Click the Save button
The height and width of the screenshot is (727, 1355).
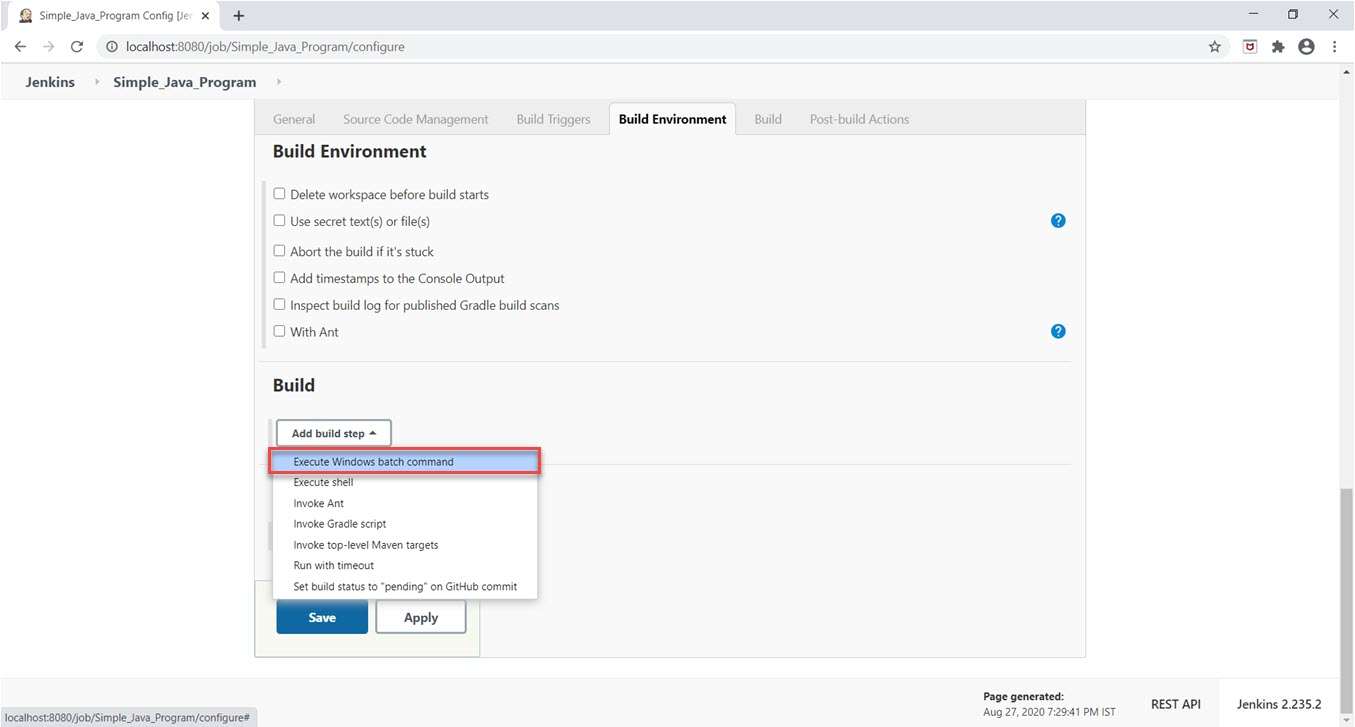(x=322, y=617)
